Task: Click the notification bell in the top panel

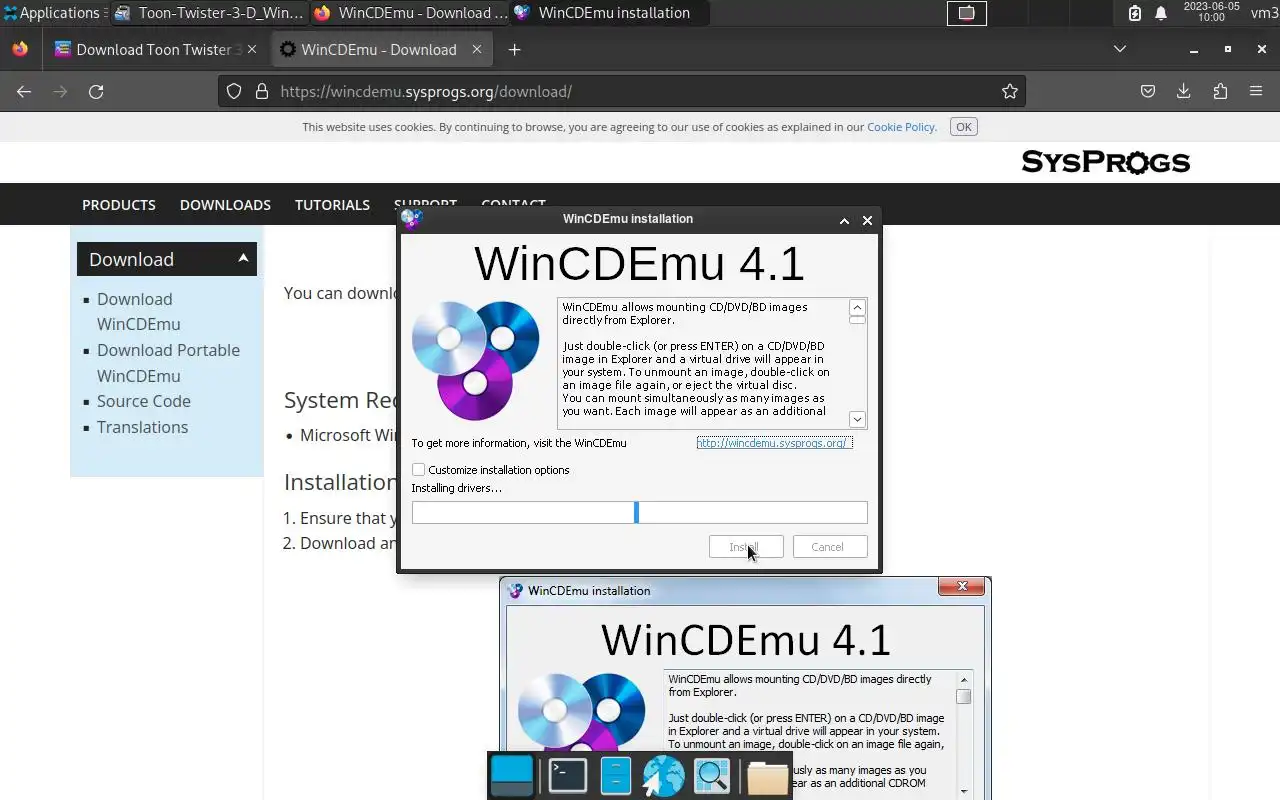Action: tap(1161, 13)
